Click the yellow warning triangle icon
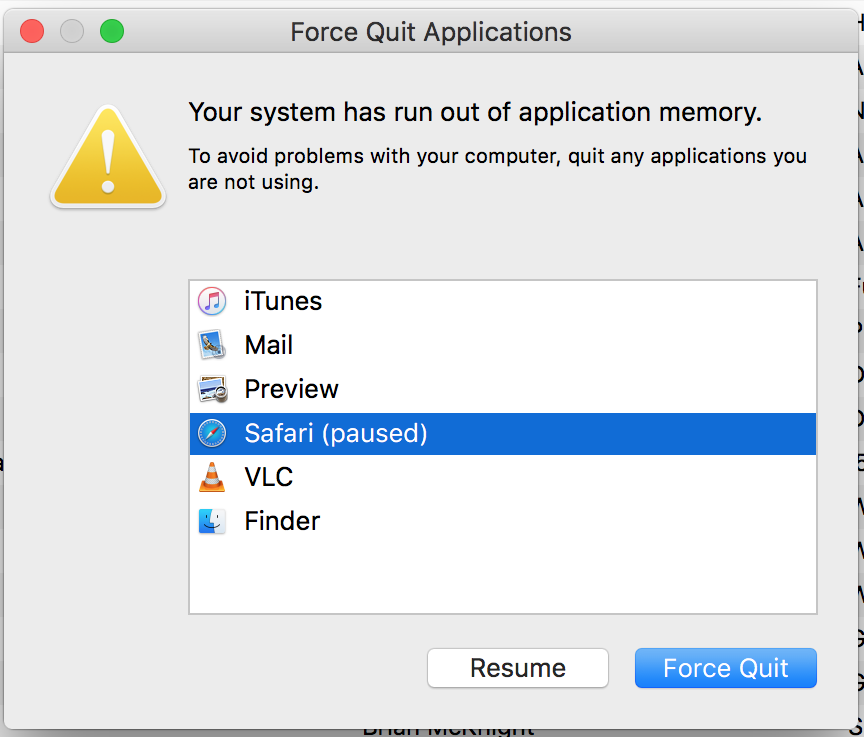The image size is (864, 737). click(108, 157)
